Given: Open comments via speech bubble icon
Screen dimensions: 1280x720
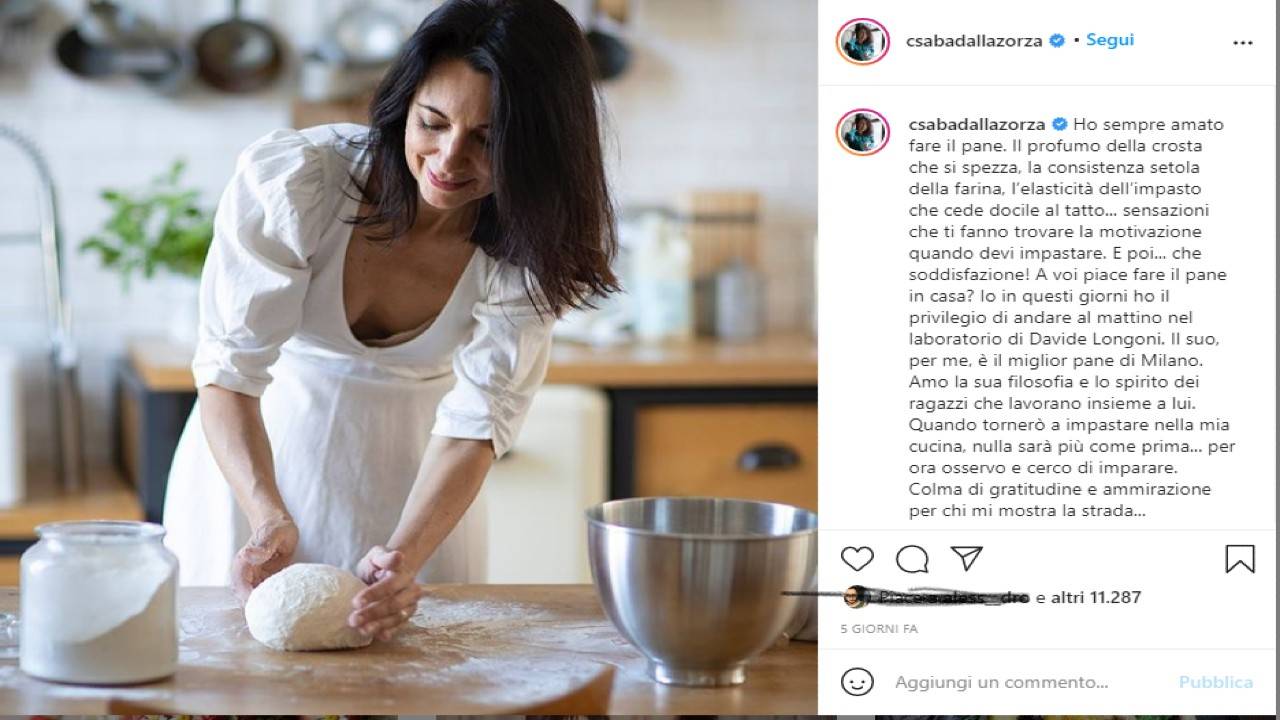Looking at the screenshot, I should (912, 558).
